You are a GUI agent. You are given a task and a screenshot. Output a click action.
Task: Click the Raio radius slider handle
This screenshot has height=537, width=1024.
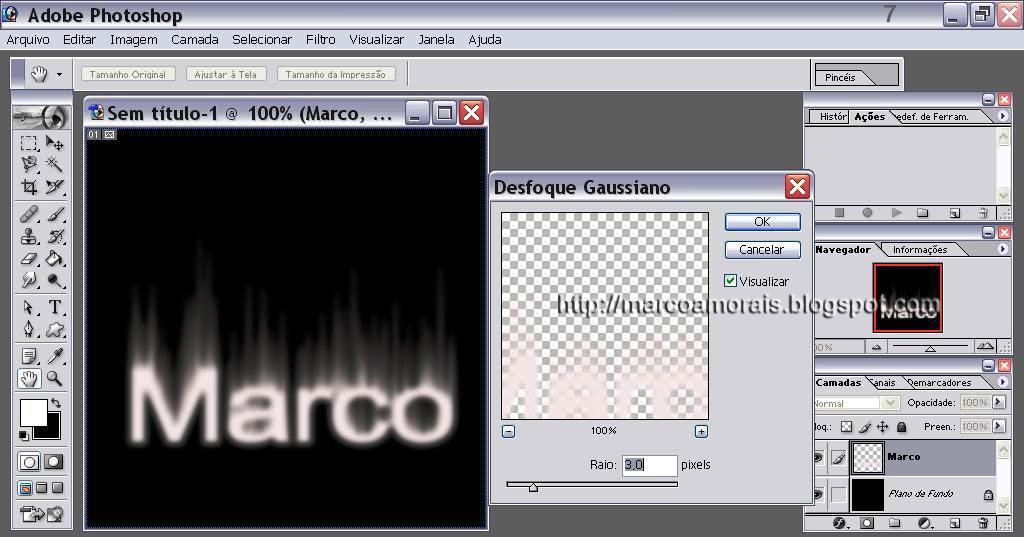tap(534, 487)
